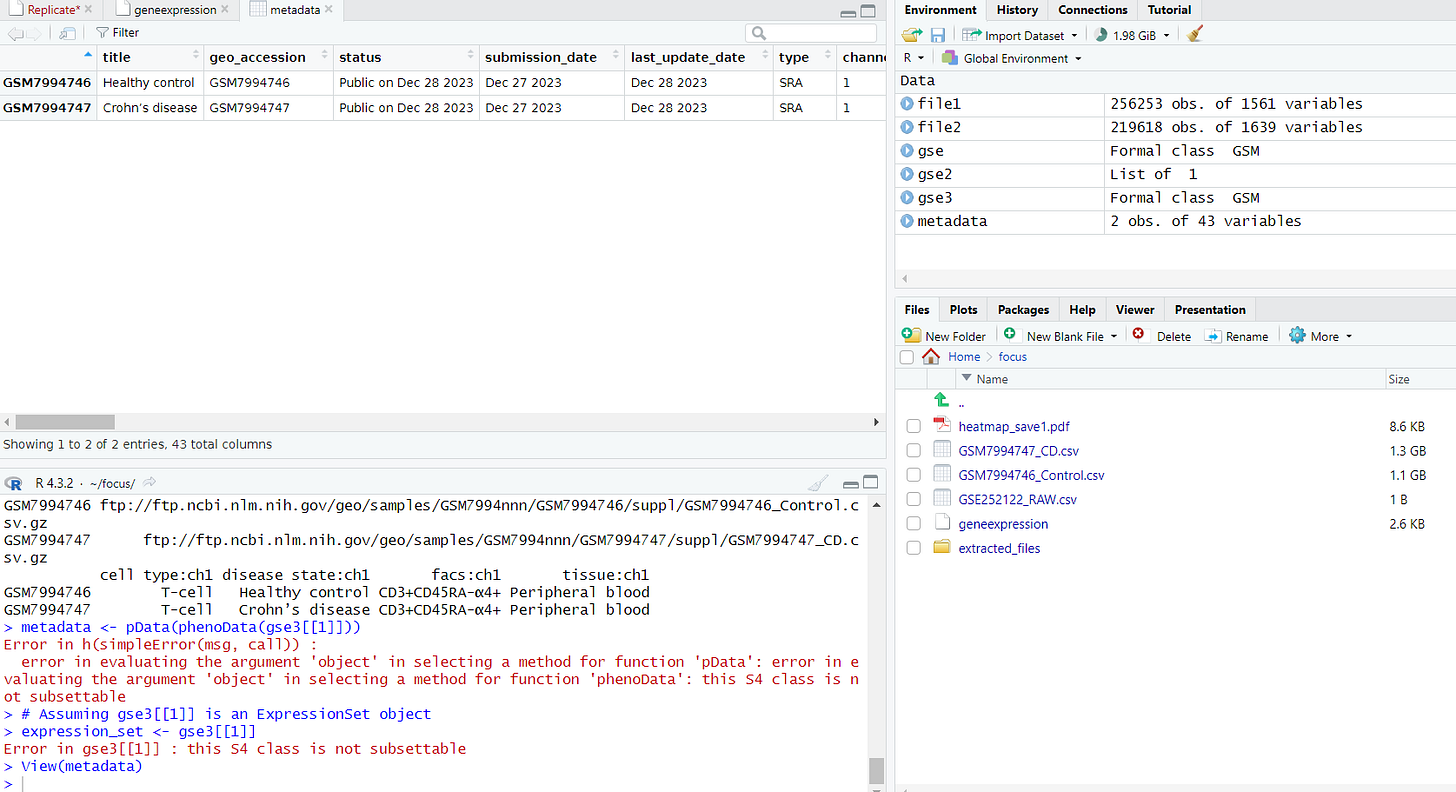The image size is (1456, 792).
Task: Tick the checkbox beside heatmap_save1.pdf
Action: (x=913, y=426)
